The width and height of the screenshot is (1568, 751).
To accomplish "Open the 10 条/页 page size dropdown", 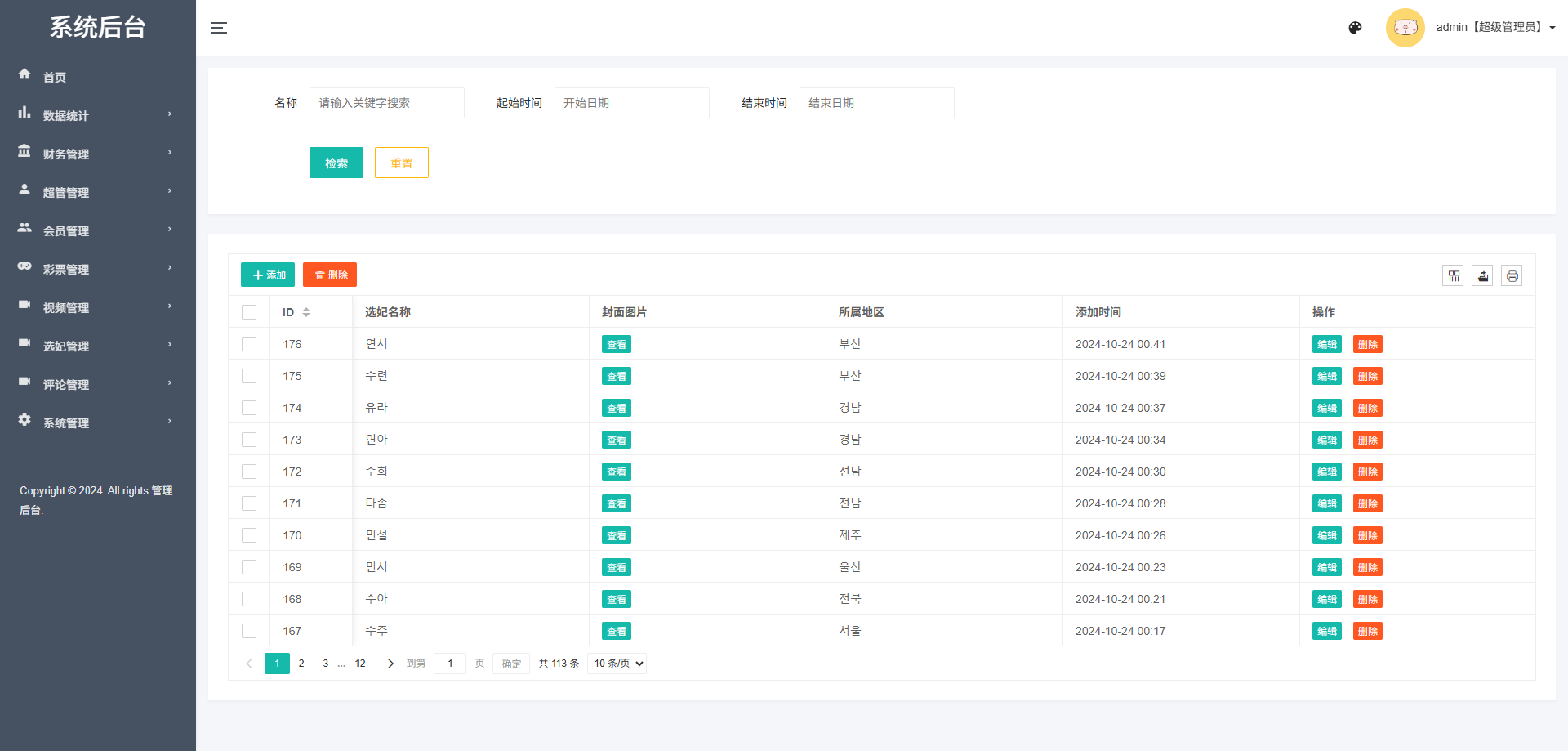I will (617, 663).
